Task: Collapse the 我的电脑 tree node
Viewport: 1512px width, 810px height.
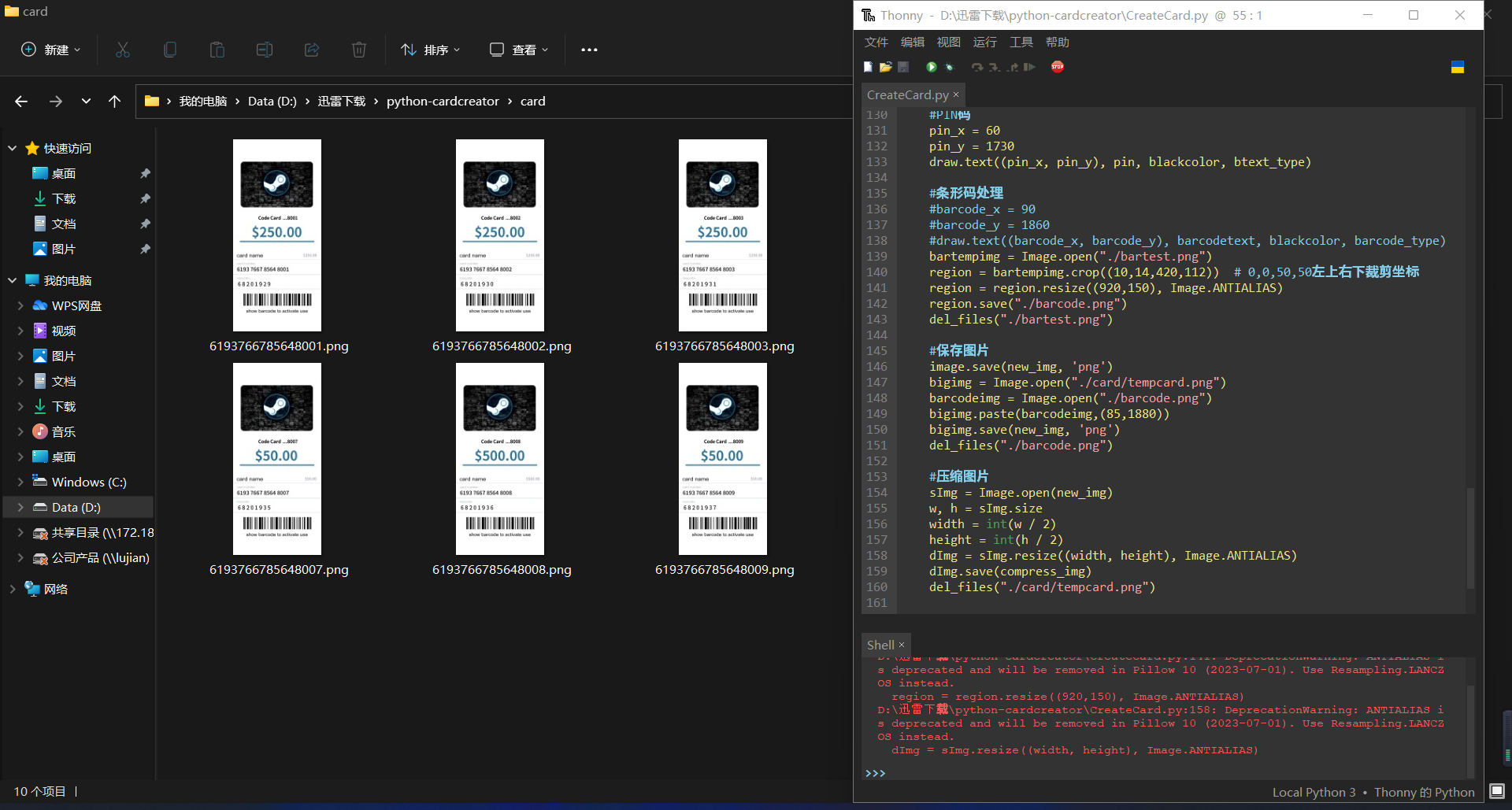Action: [12, 280]
